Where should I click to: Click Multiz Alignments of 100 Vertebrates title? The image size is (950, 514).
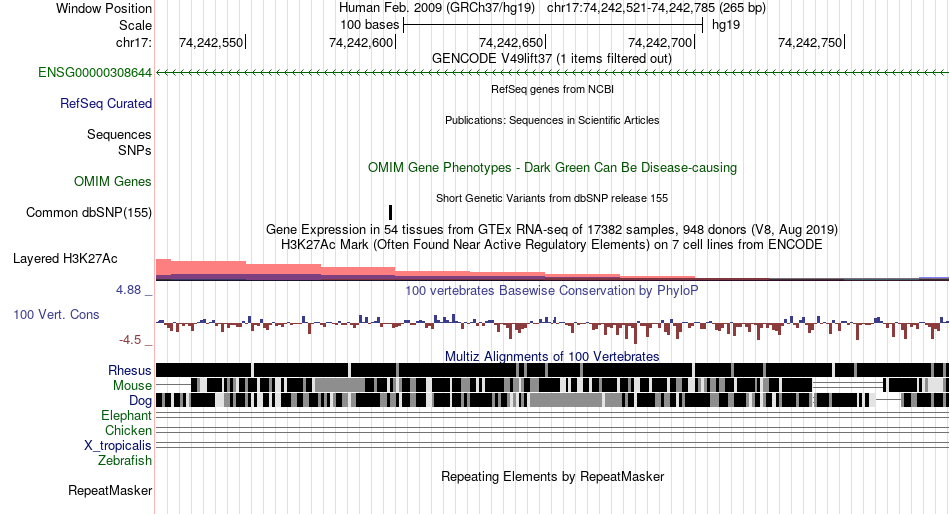[552, 356]
